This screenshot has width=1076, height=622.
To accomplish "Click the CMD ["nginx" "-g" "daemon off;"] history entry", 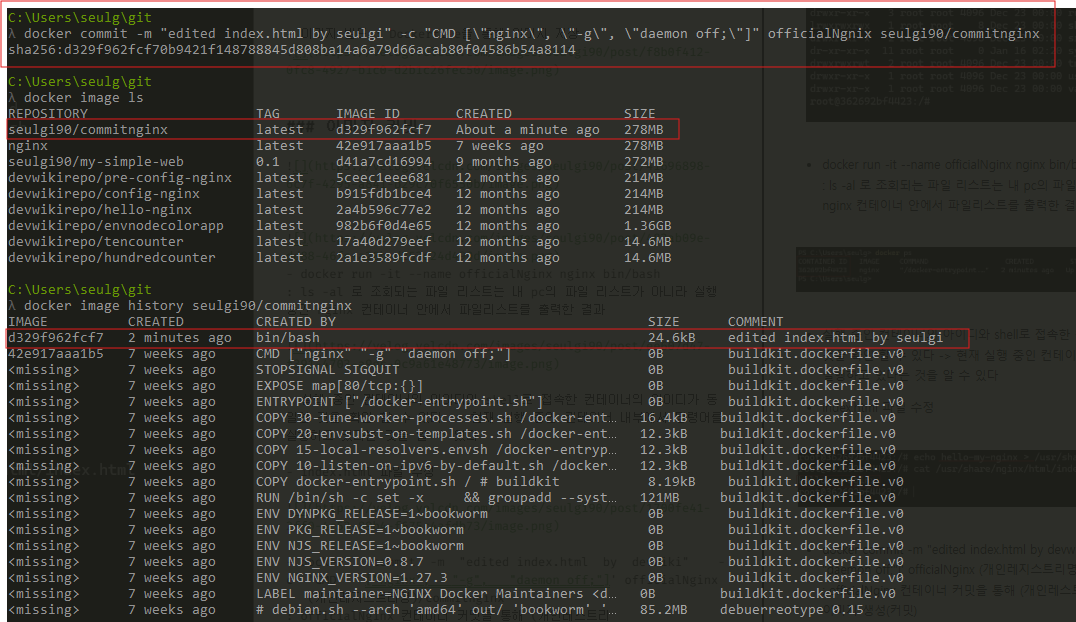I will click(384, 354).
